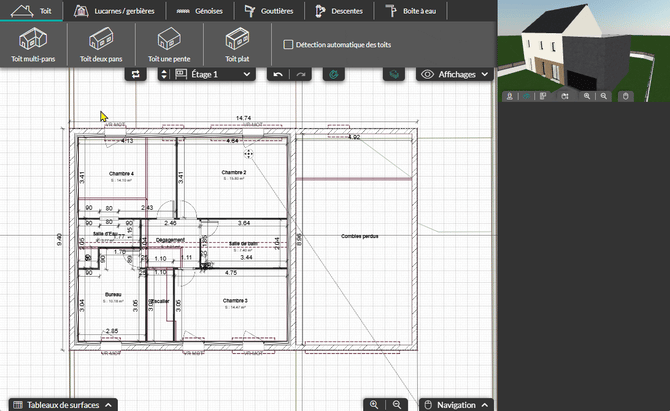Zoom in on the 3D preview
This screenshot has height=411, width=670.
coord(588,96)
